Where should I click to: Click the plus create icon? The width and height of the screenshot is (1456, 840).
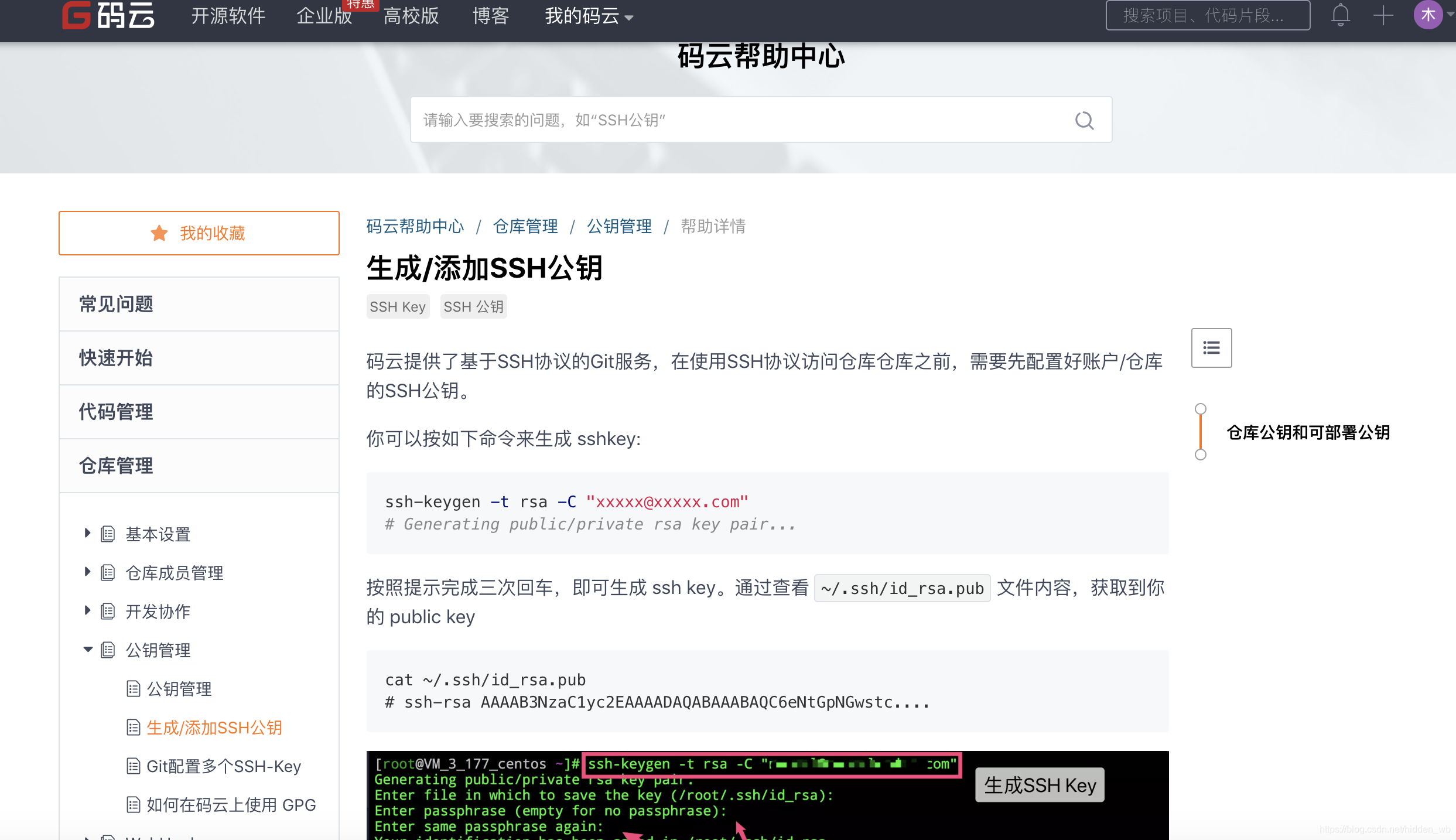point(1383,15)
